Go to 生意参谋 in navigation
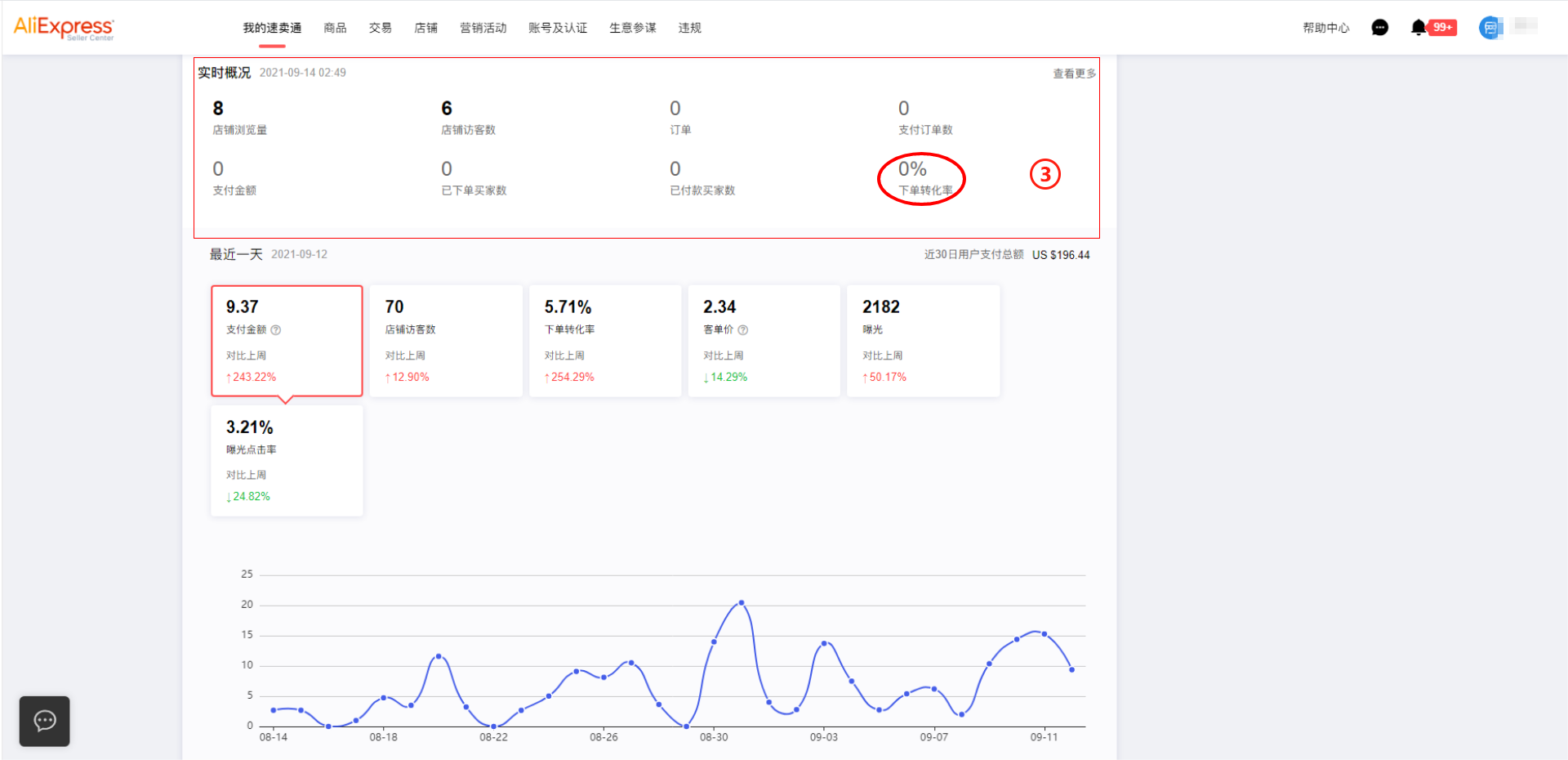 point(632,28)
